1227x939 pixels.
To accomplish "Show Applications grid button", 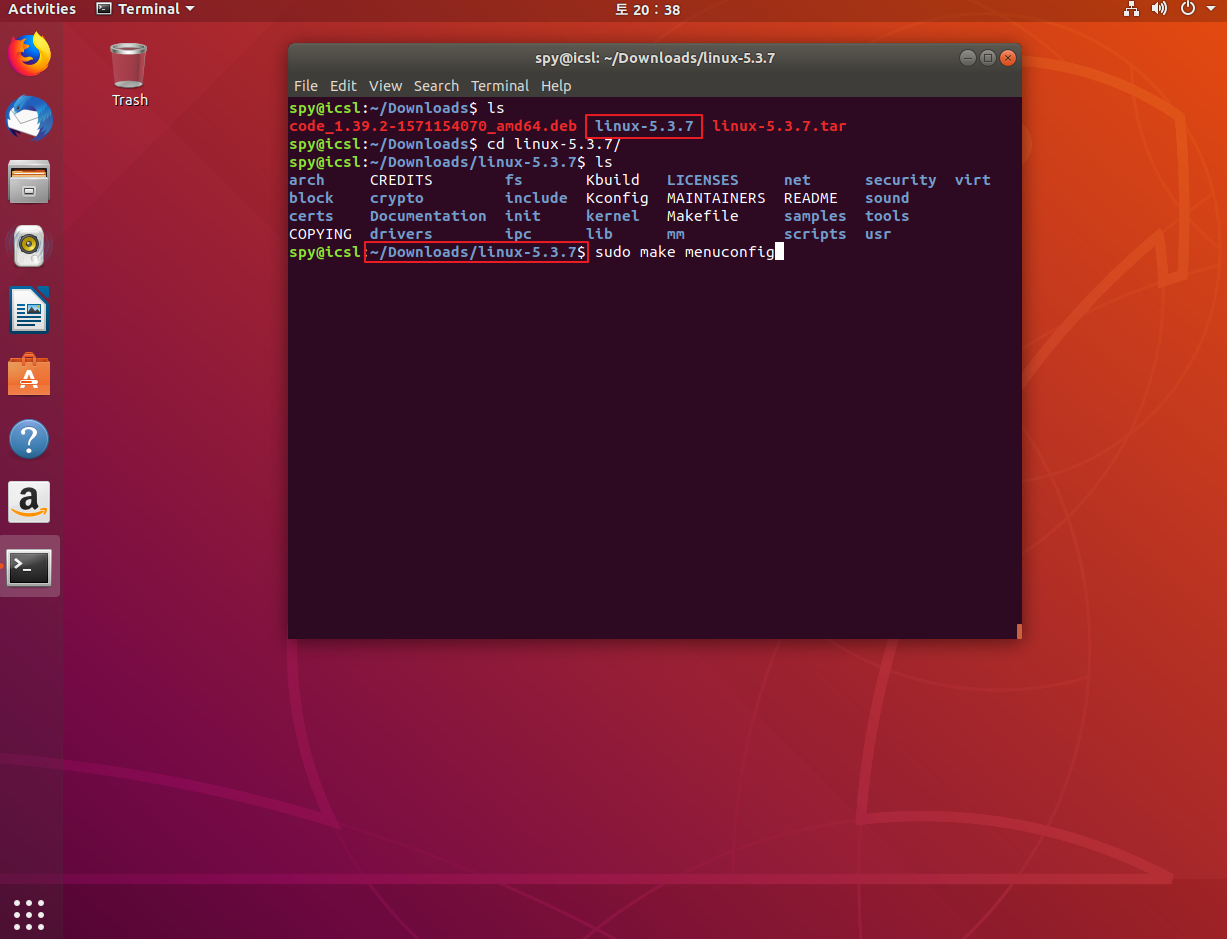I will 29,914.
